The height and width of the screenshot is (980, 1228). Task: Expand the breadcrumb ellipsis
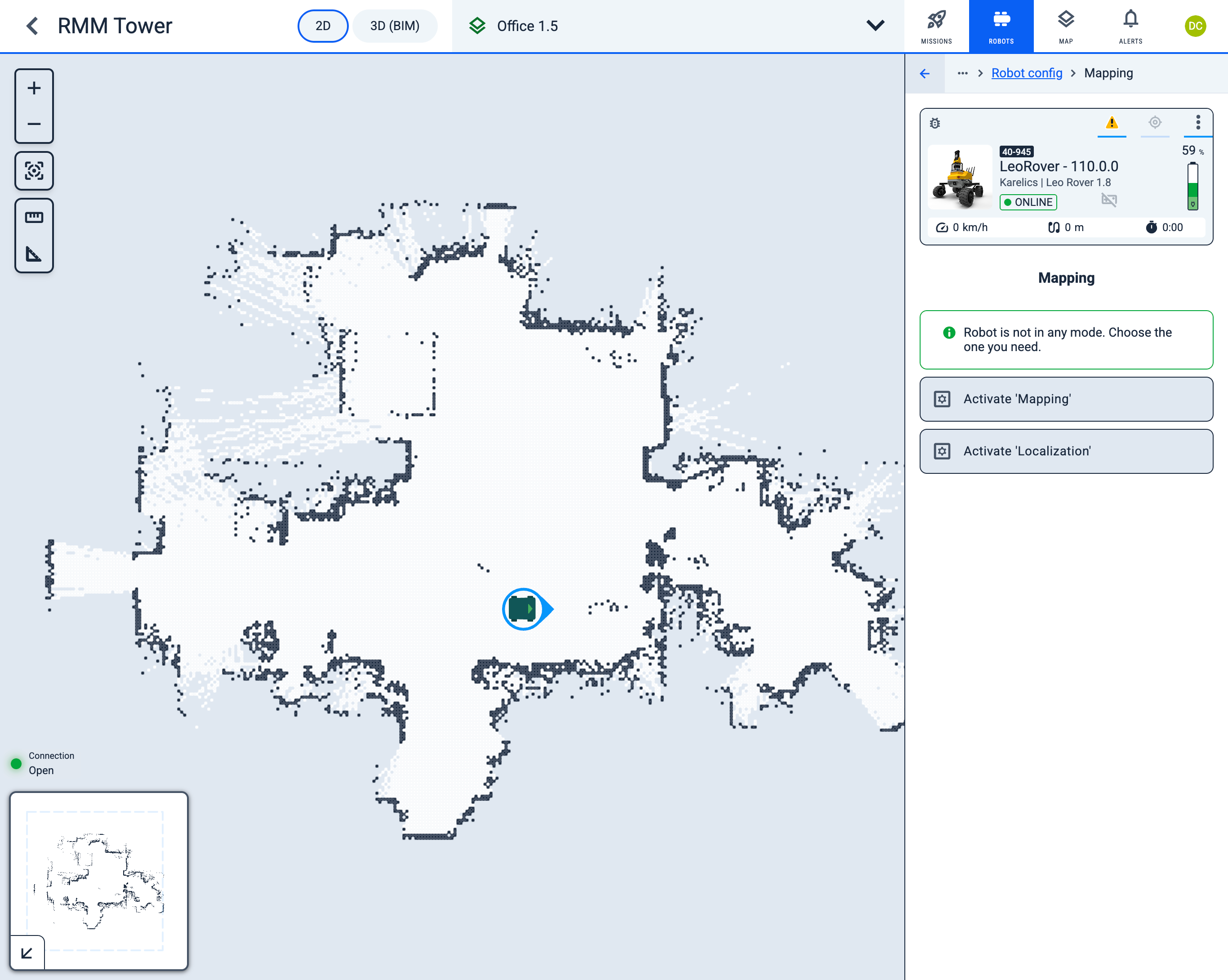click(x=963, y=74)
